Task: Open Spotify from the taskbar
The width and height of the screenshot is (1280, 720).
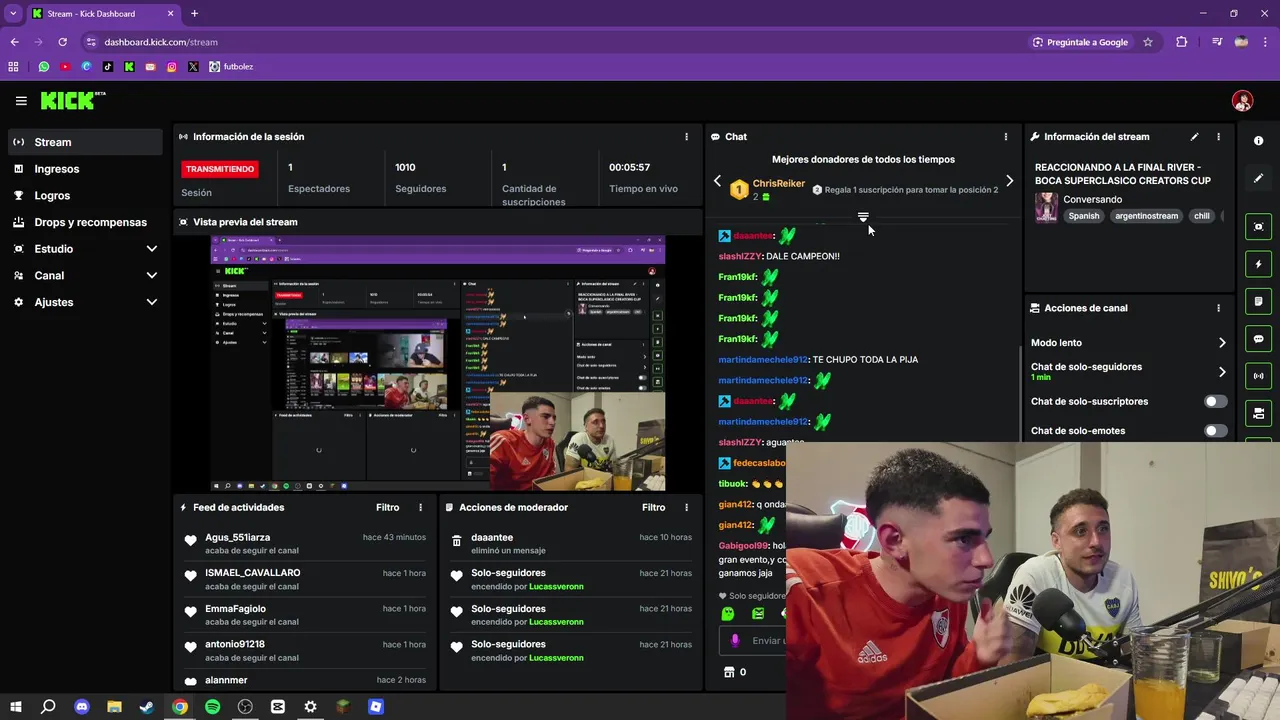Action: (x=212, y=707)
